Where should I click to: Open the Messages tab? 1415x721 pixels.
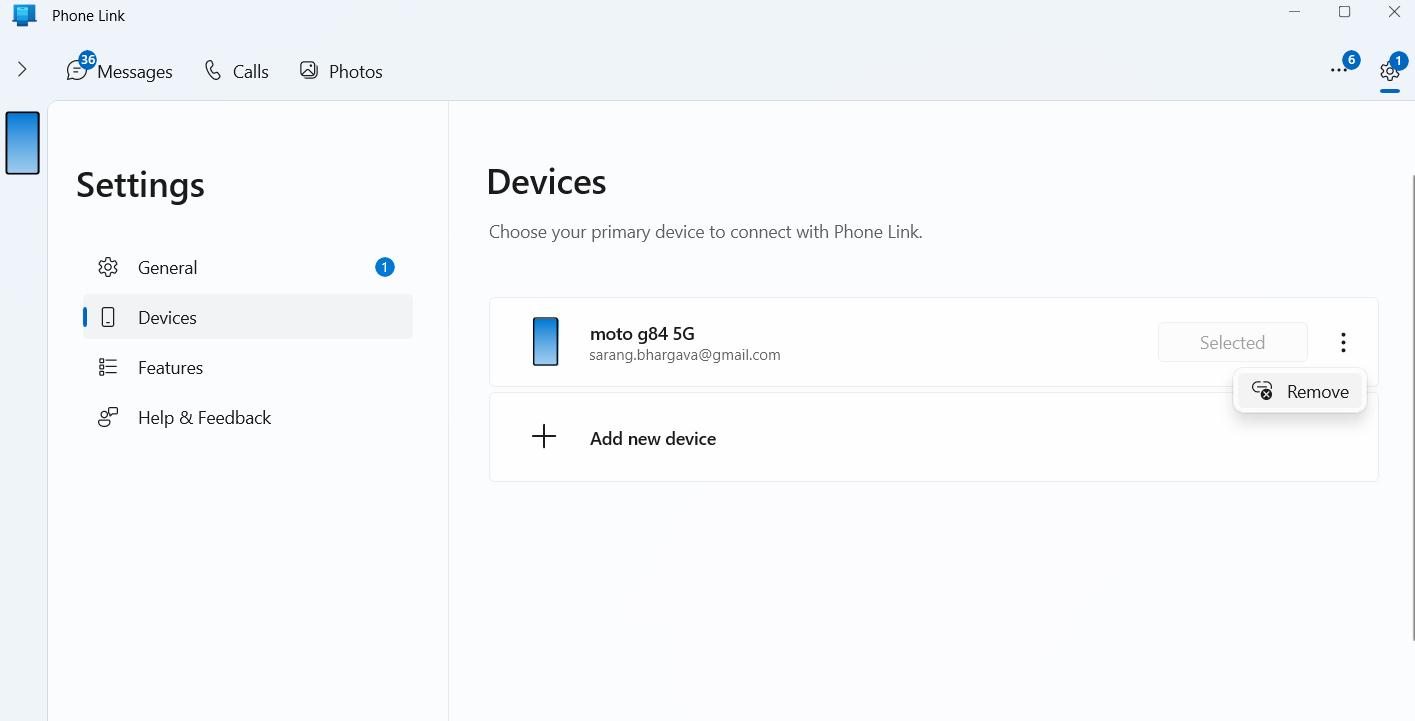pos(120,71)
